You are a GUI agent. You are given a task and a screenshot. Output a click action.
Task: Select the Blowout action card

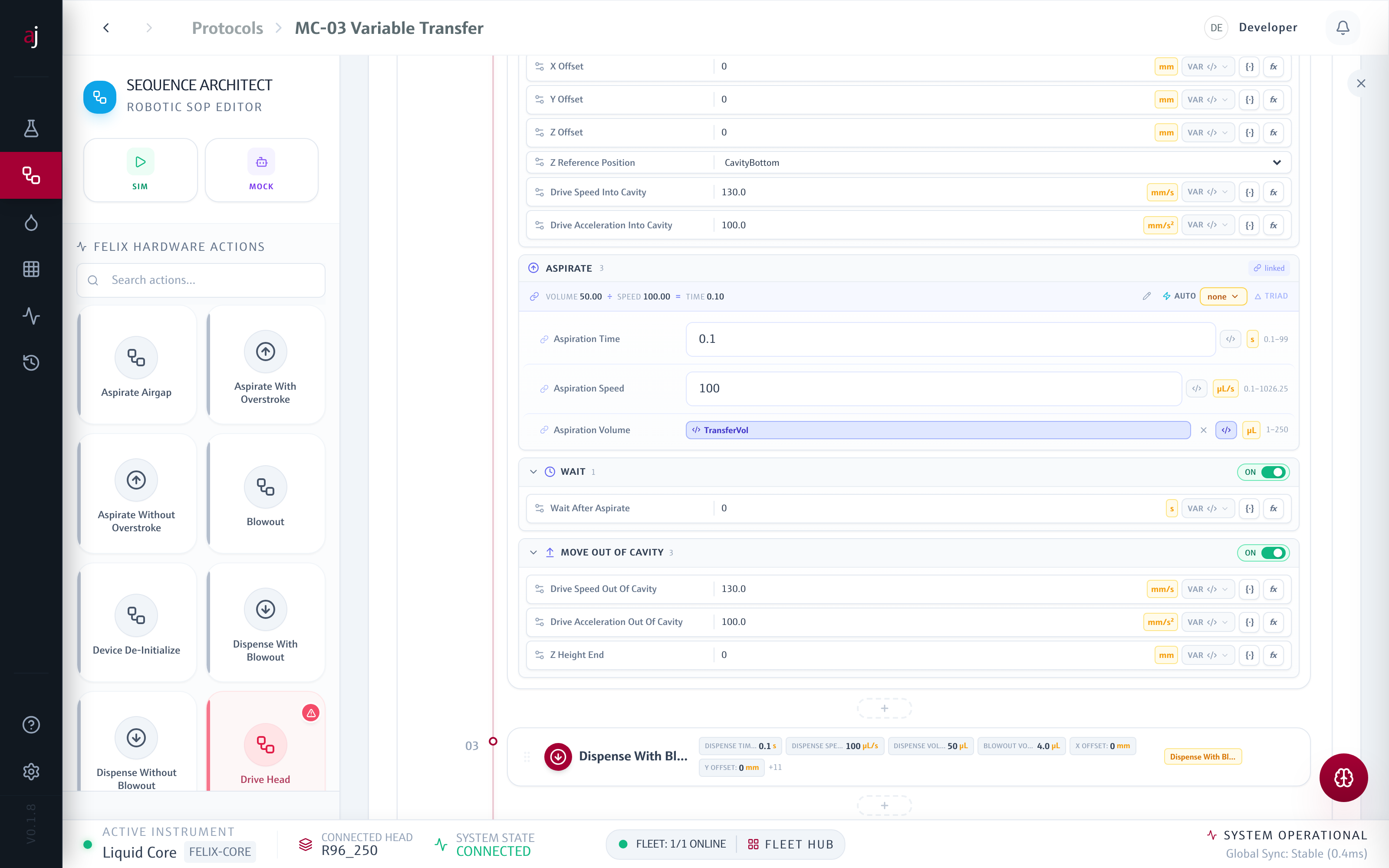[x=265, y=494]
